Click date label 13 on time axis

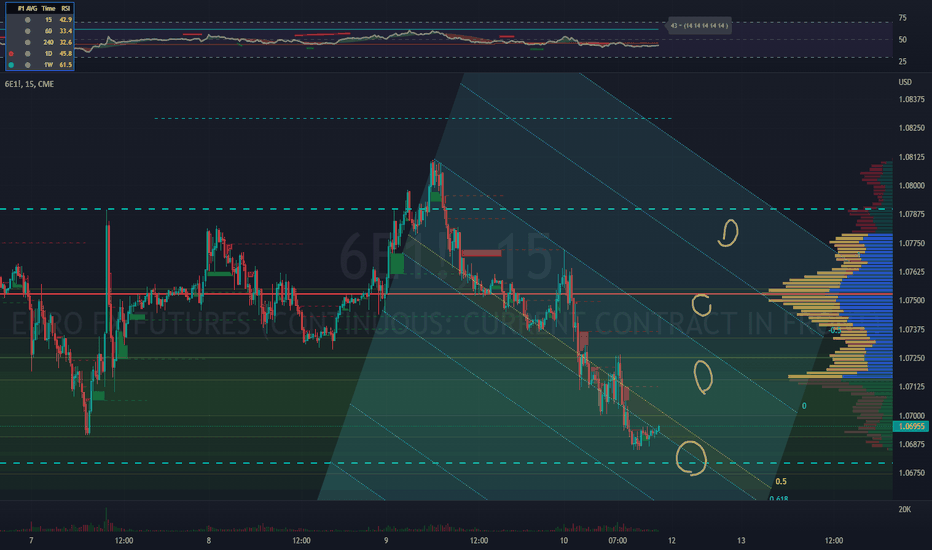741,540
